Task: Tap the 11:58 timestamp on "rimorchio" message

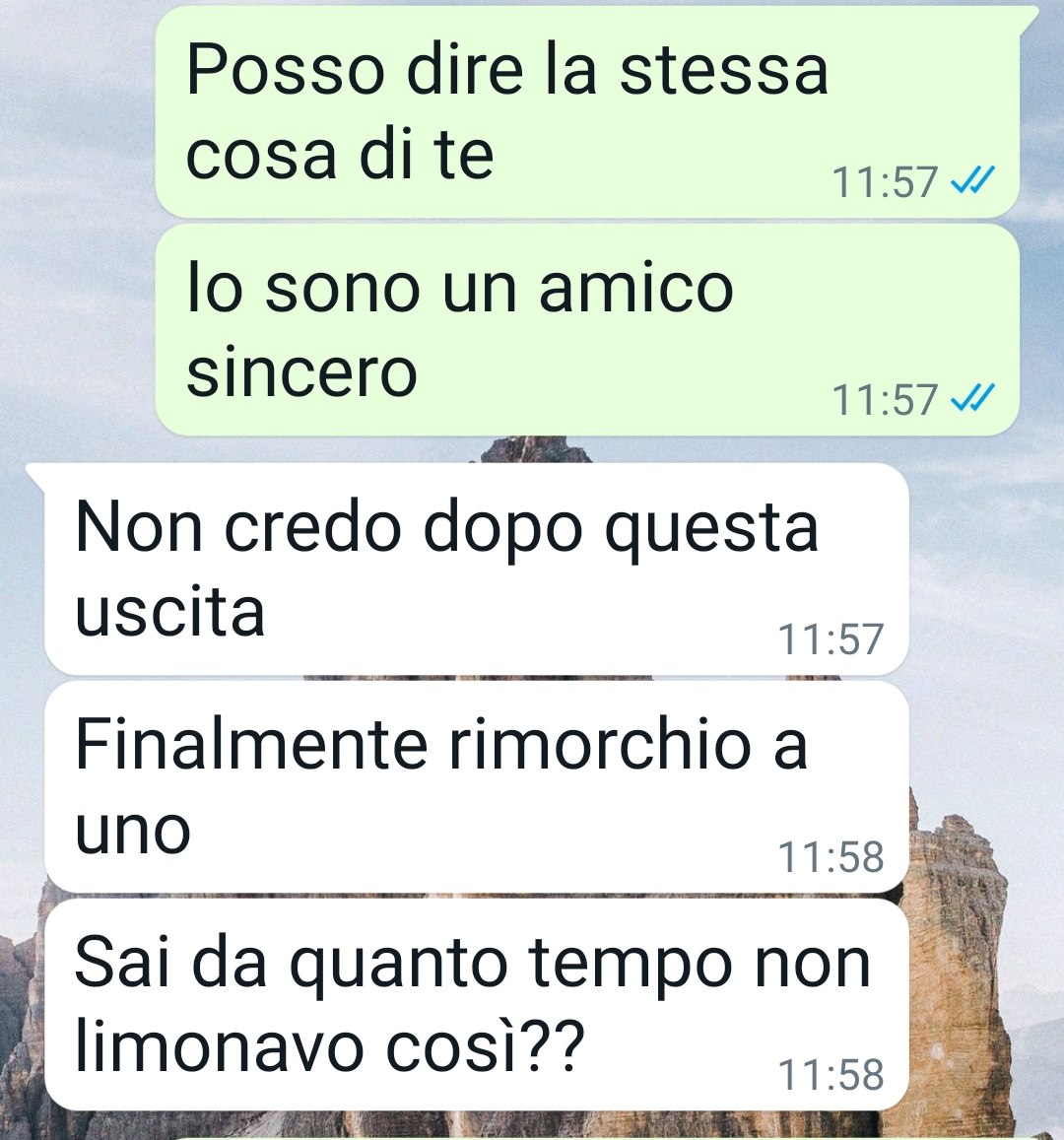Action: [x=831, y=856]
